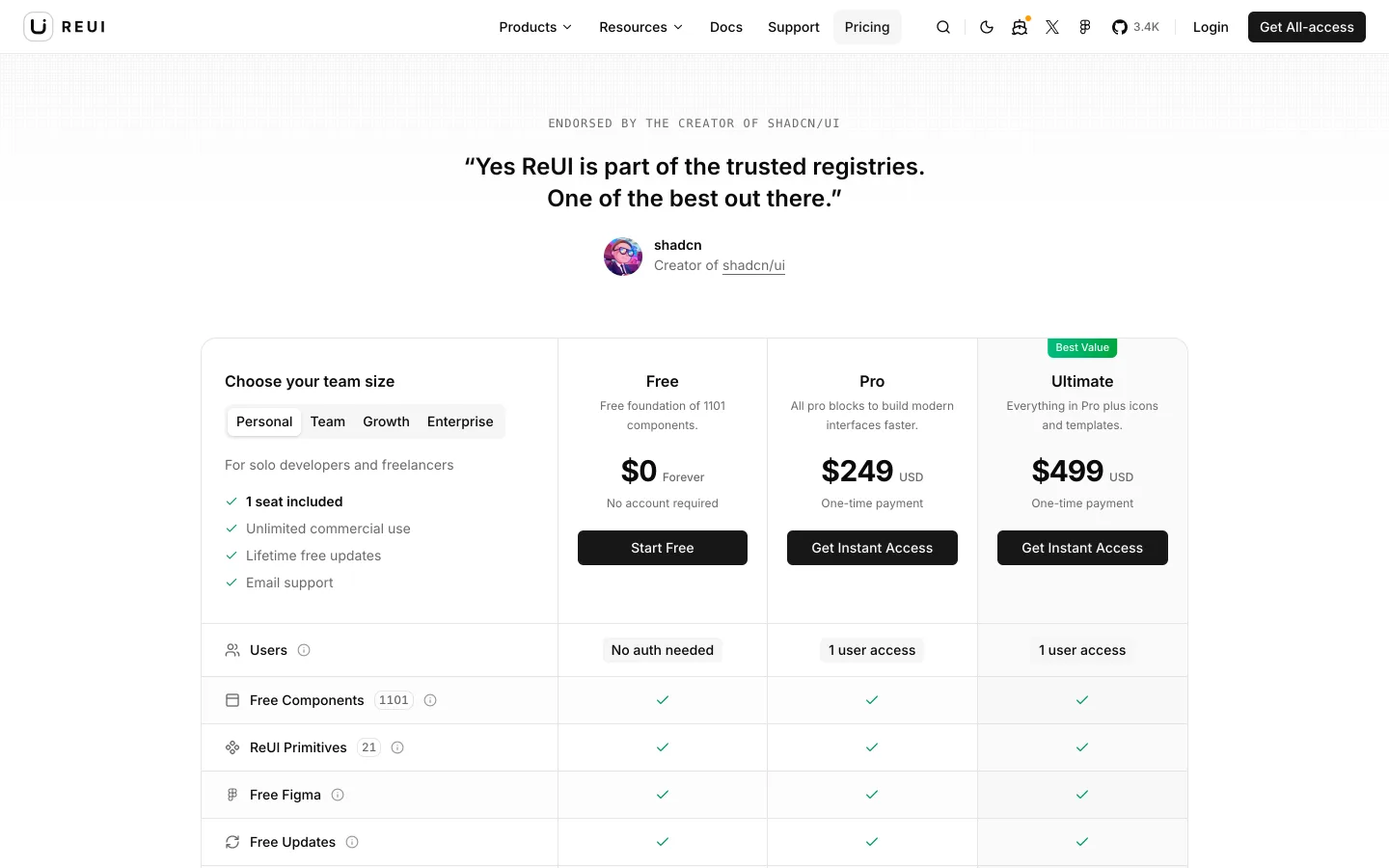Click the Login link
The height and width of the screenshot is (868, 1389).
[1211, 27]
